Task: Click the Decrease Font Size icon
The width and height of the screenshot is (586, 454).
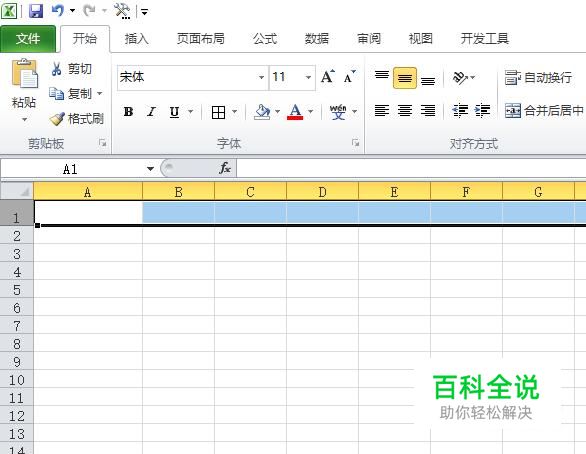Action: 349,77
